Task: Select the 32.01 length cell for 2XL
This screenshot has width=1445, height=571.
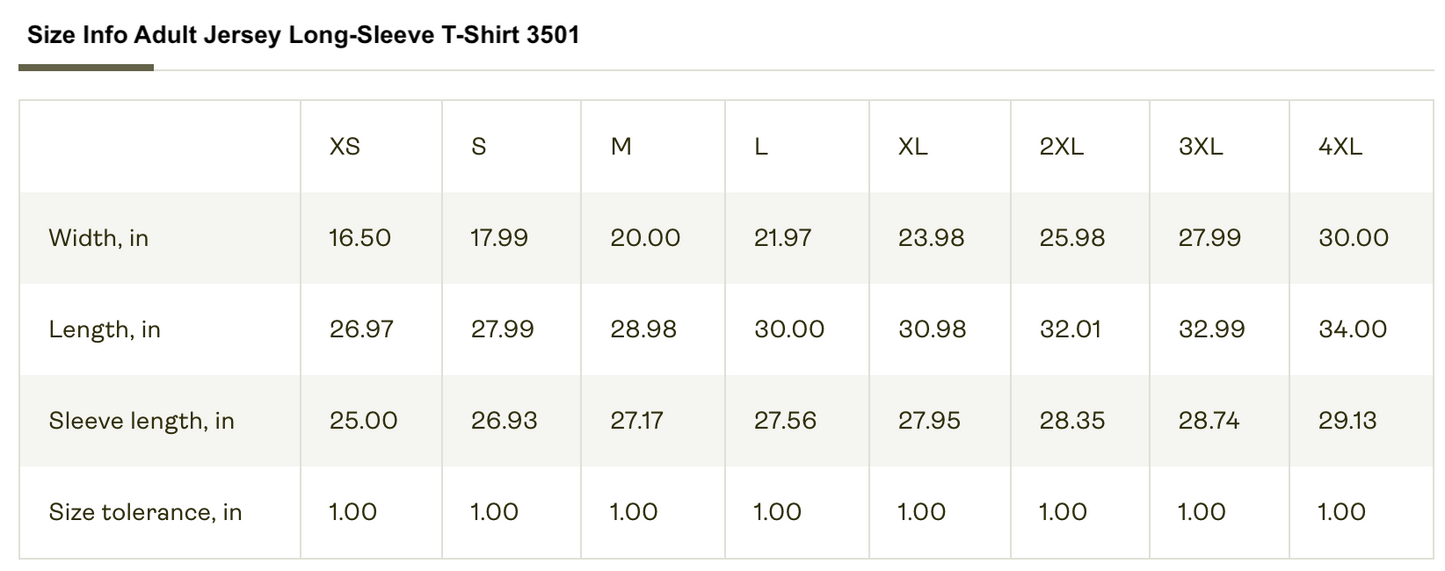Action: click(1071, 330)
